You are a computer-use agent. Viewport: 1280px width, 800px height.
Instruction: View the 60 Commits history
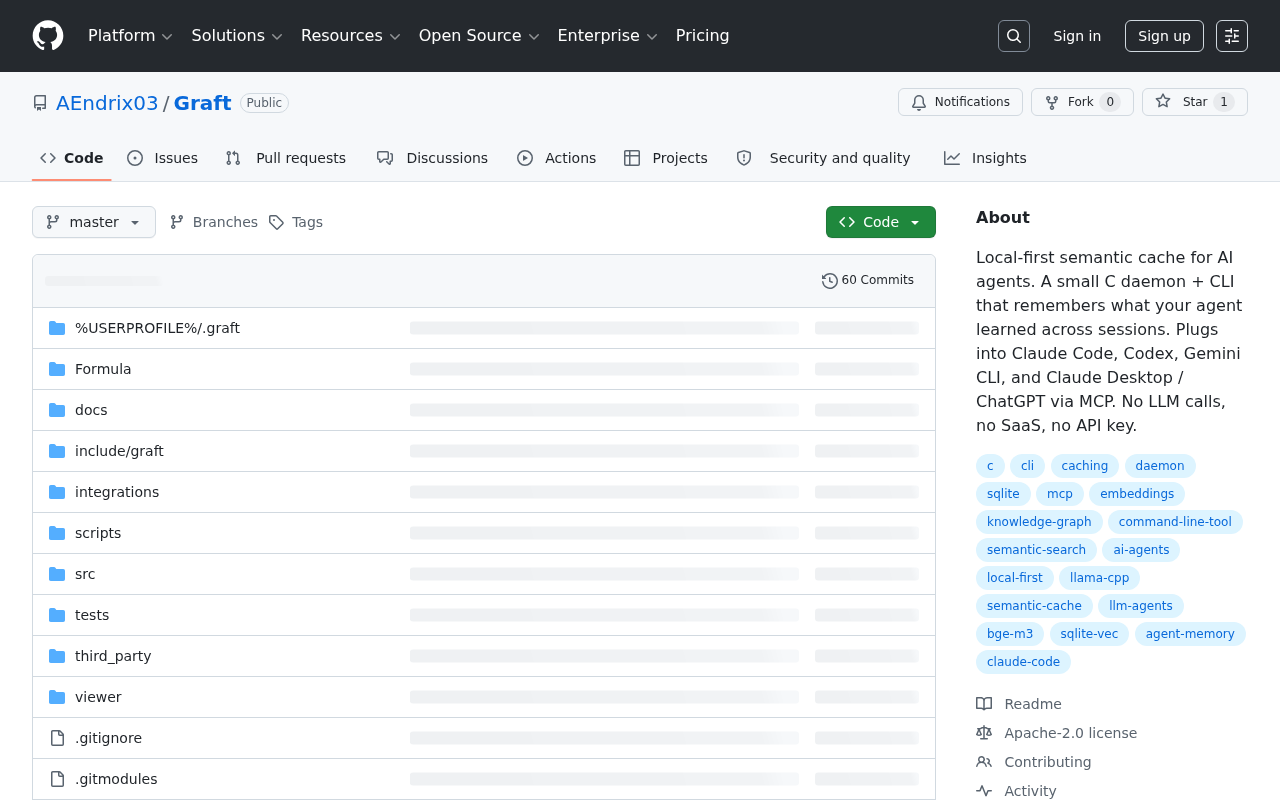[868, 281]
